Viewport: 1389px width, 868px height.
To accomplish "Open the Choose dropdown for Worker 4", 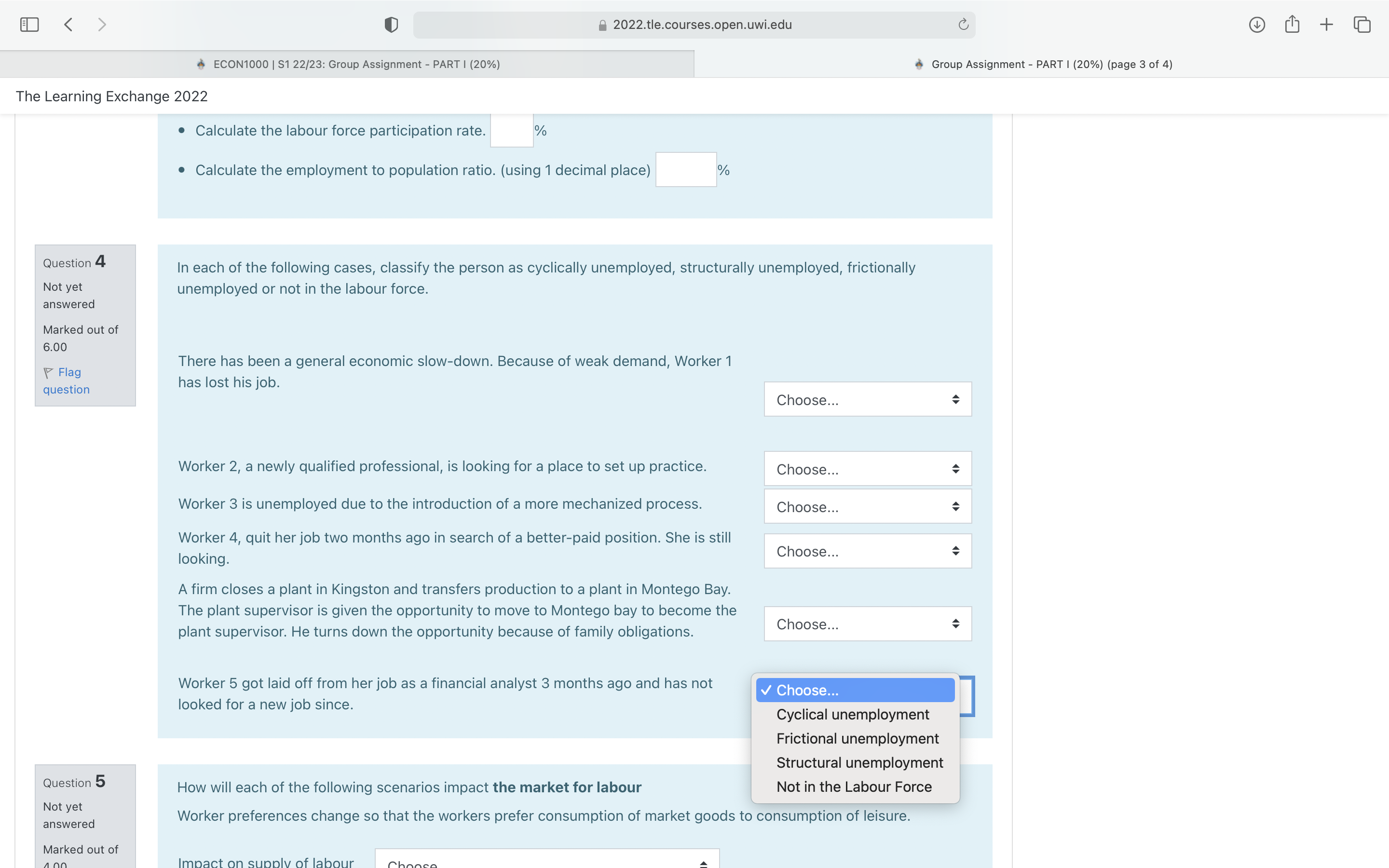I will [867, 551].
